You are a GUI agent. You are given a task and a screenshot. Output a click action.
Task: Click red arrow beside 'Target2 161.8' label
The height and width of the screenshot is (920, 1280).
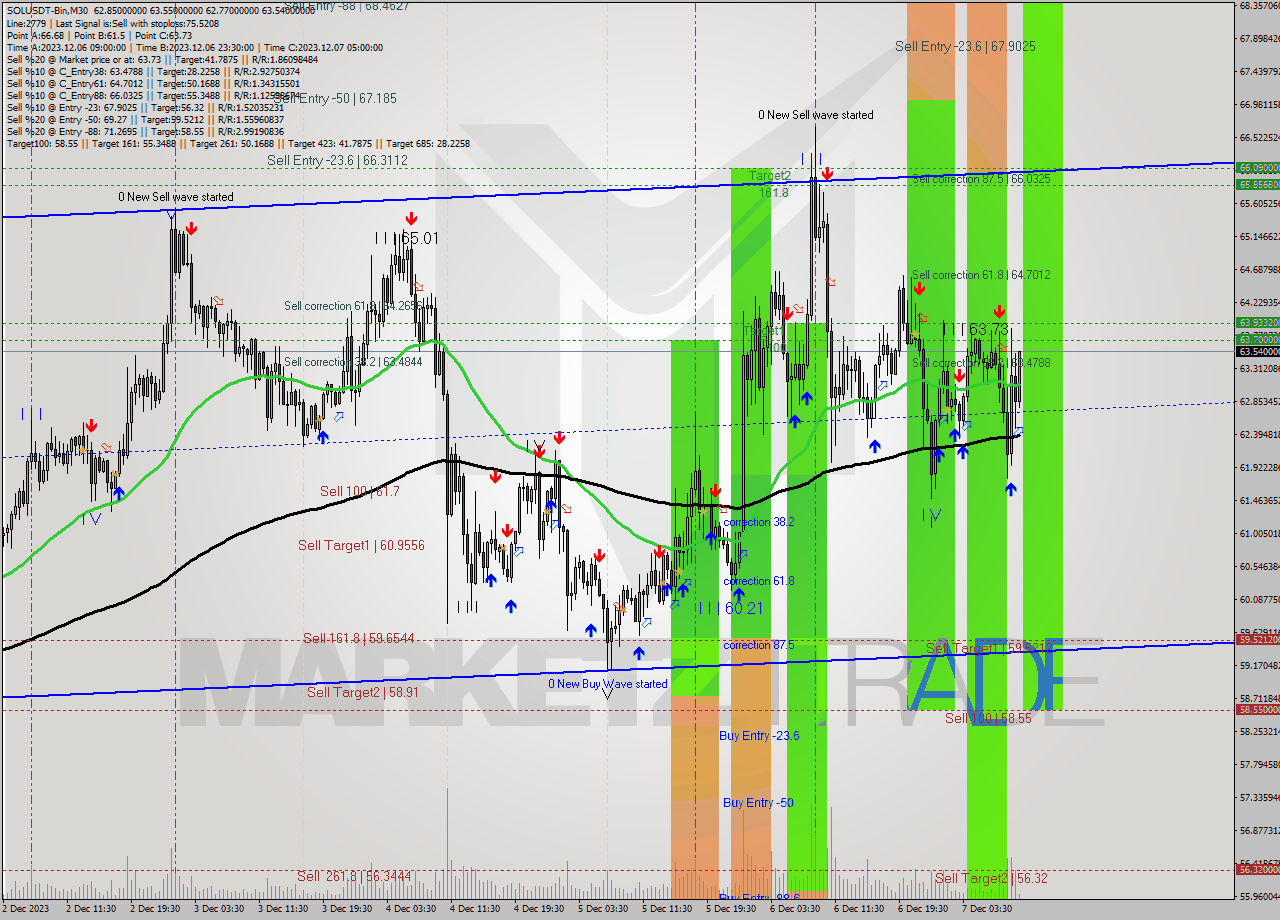click(x=827, y=174)
